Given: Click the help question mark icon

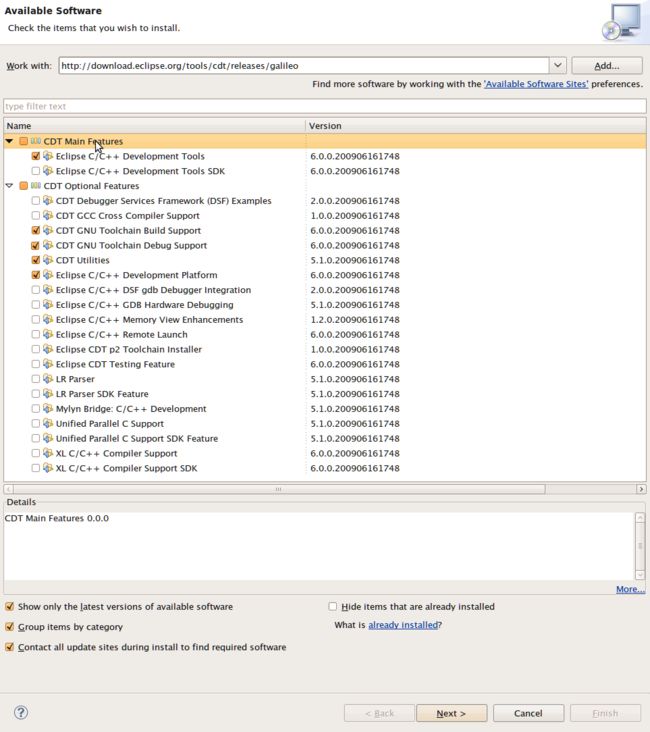Looking at the screenshot, I should click(21, 712).
